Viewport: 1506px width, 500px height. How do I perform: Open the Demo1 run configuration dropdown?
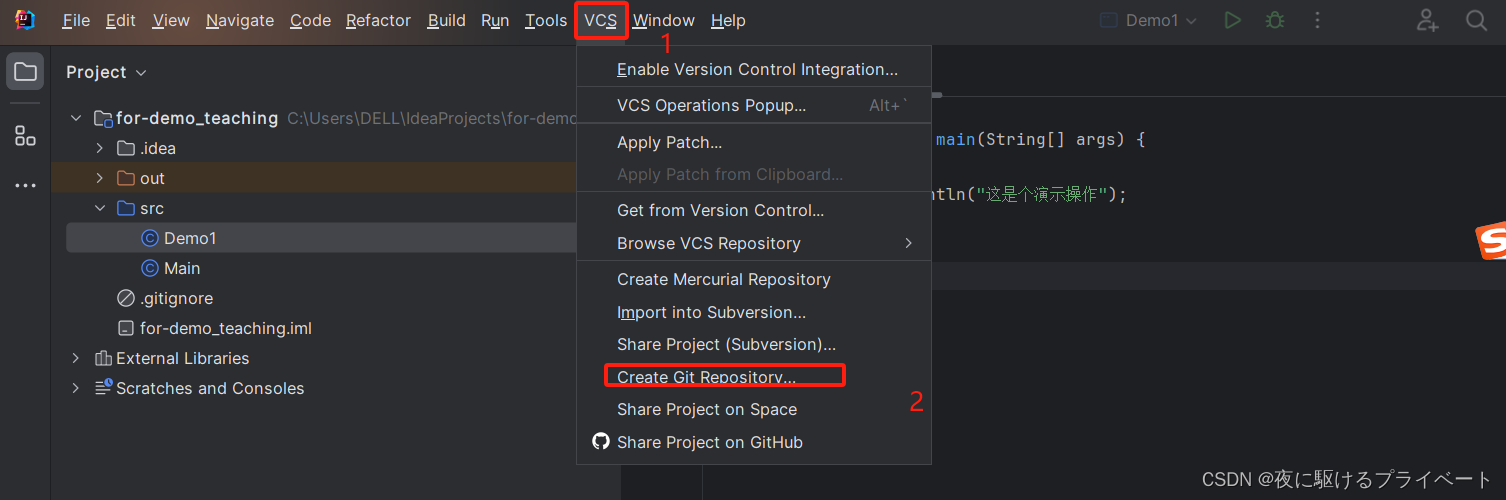pyautogui.click(x=1148, y=20)
